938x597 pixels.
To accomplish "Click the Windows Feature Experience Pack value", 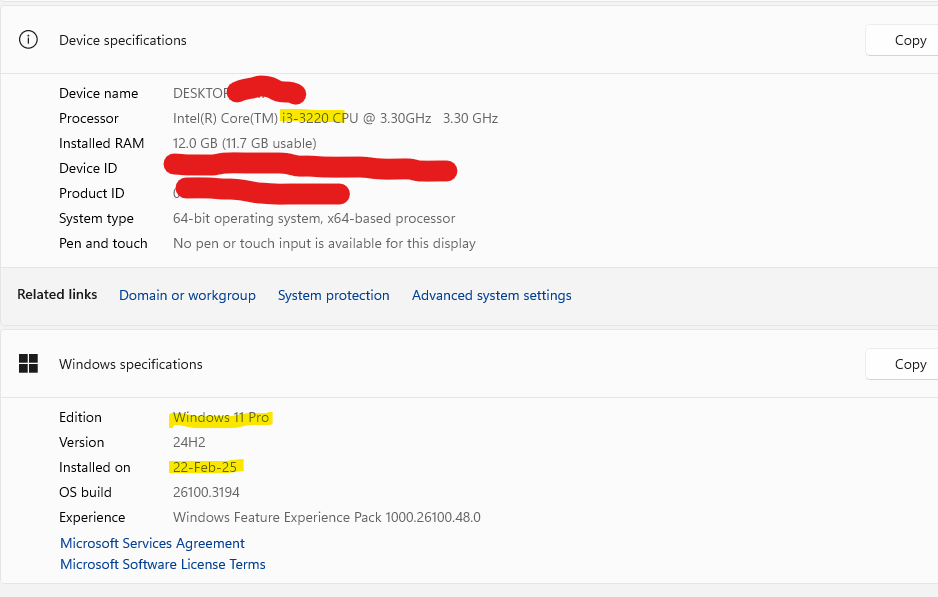I will point(327,517).
